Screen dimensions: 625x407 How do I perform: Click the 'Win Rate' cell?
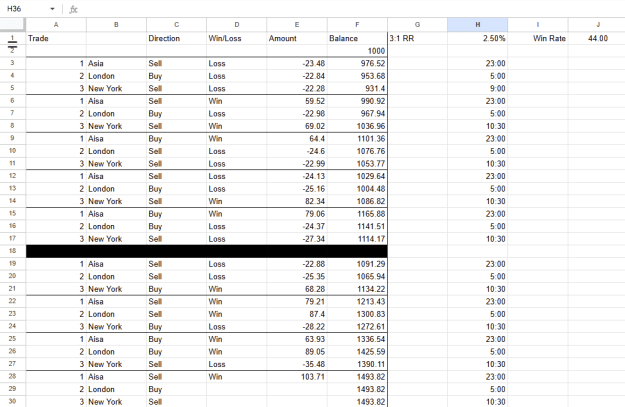pos(538,38)
